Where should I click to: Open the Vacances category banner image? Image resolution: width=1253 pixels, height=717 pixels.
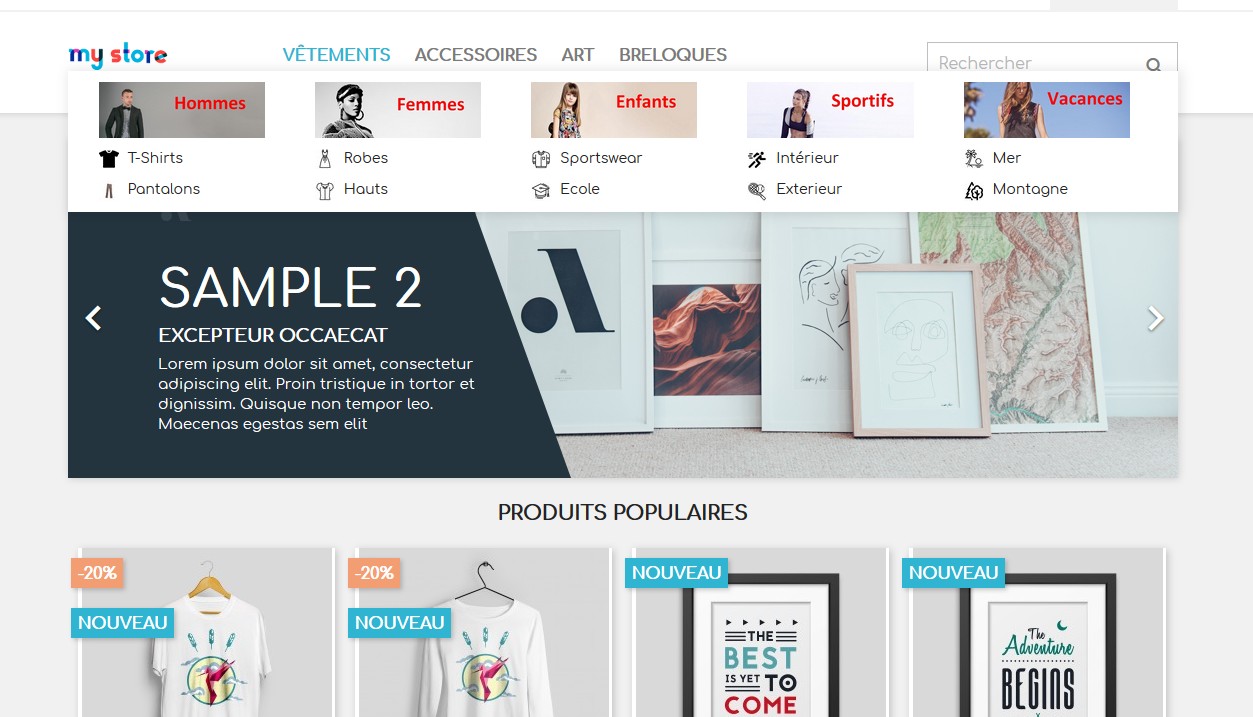point(1047,110)
